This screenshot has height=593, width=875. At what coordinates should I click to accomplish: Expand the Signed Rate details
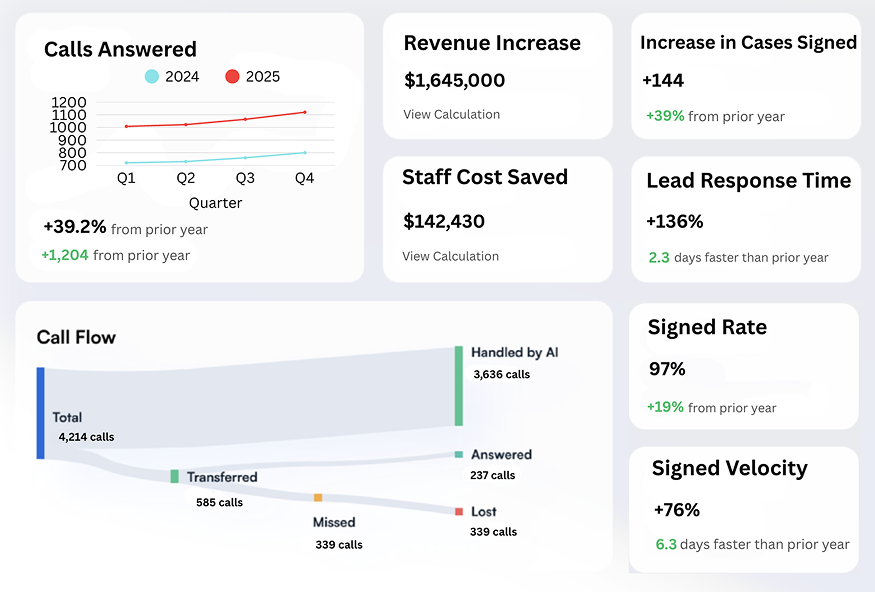(x=745, y=367)
